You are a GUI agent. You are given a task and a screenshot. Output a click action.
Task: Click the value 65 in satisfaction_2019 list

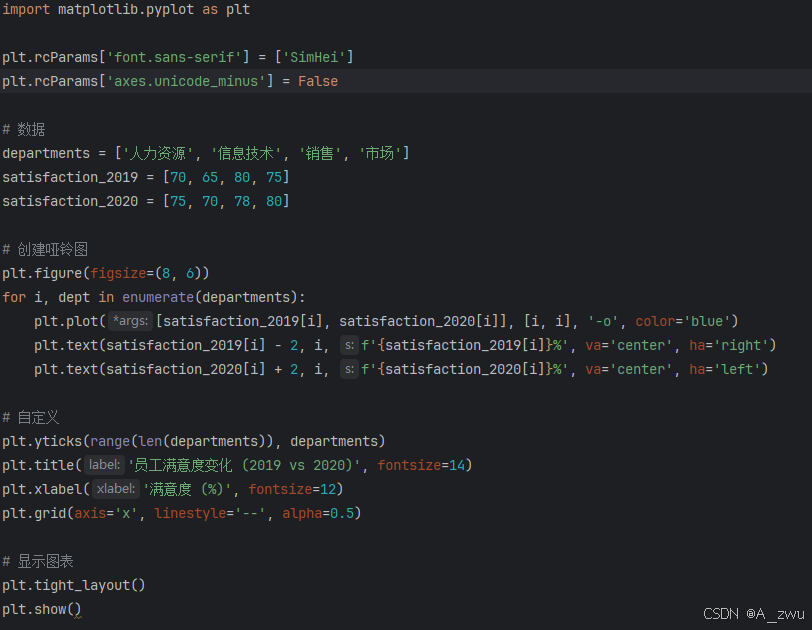(x=210, y=177)
